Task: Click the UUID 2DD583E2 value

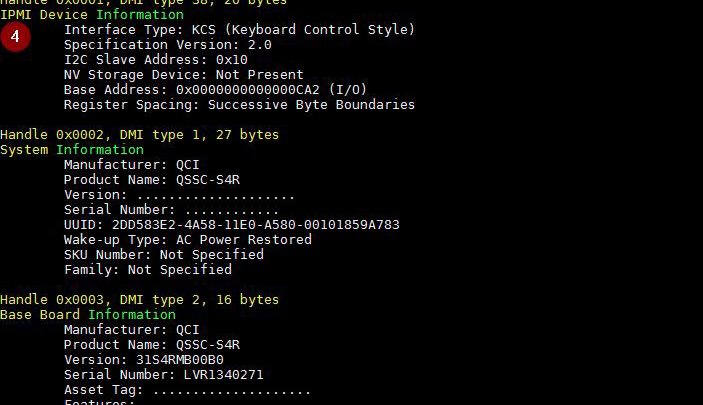Action: (256, 225)
